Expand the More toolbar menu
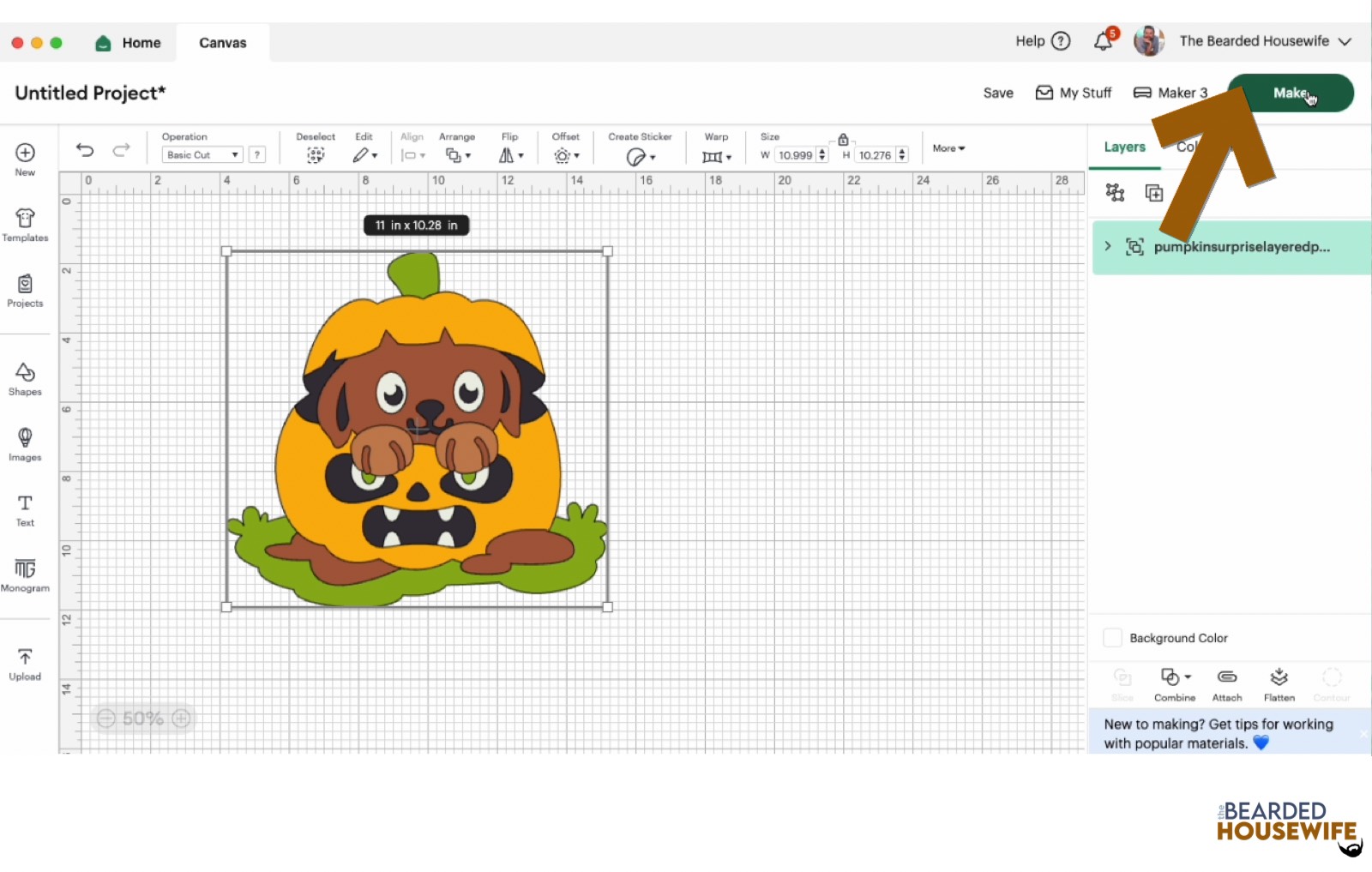The width and height of the screenshot is (1372, 872). (948, 148)
